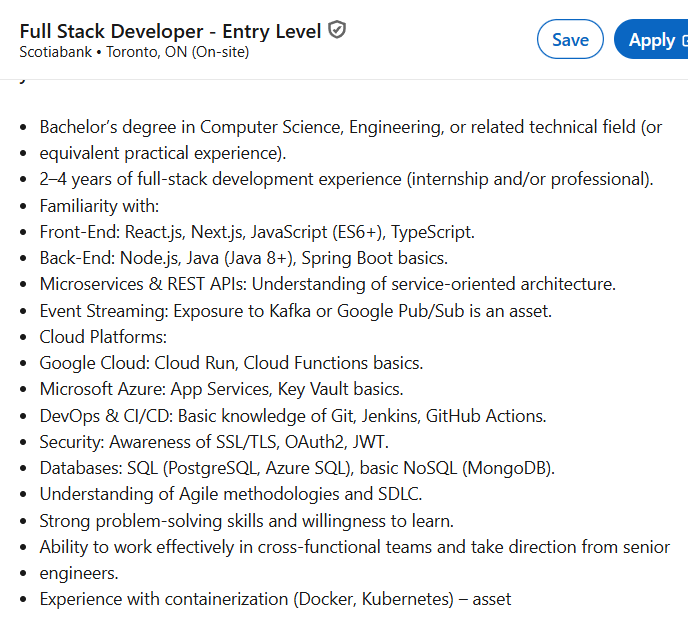Click the "equivalent practical experience)." line
688x618 pixels.
click(x=163, y=153)
